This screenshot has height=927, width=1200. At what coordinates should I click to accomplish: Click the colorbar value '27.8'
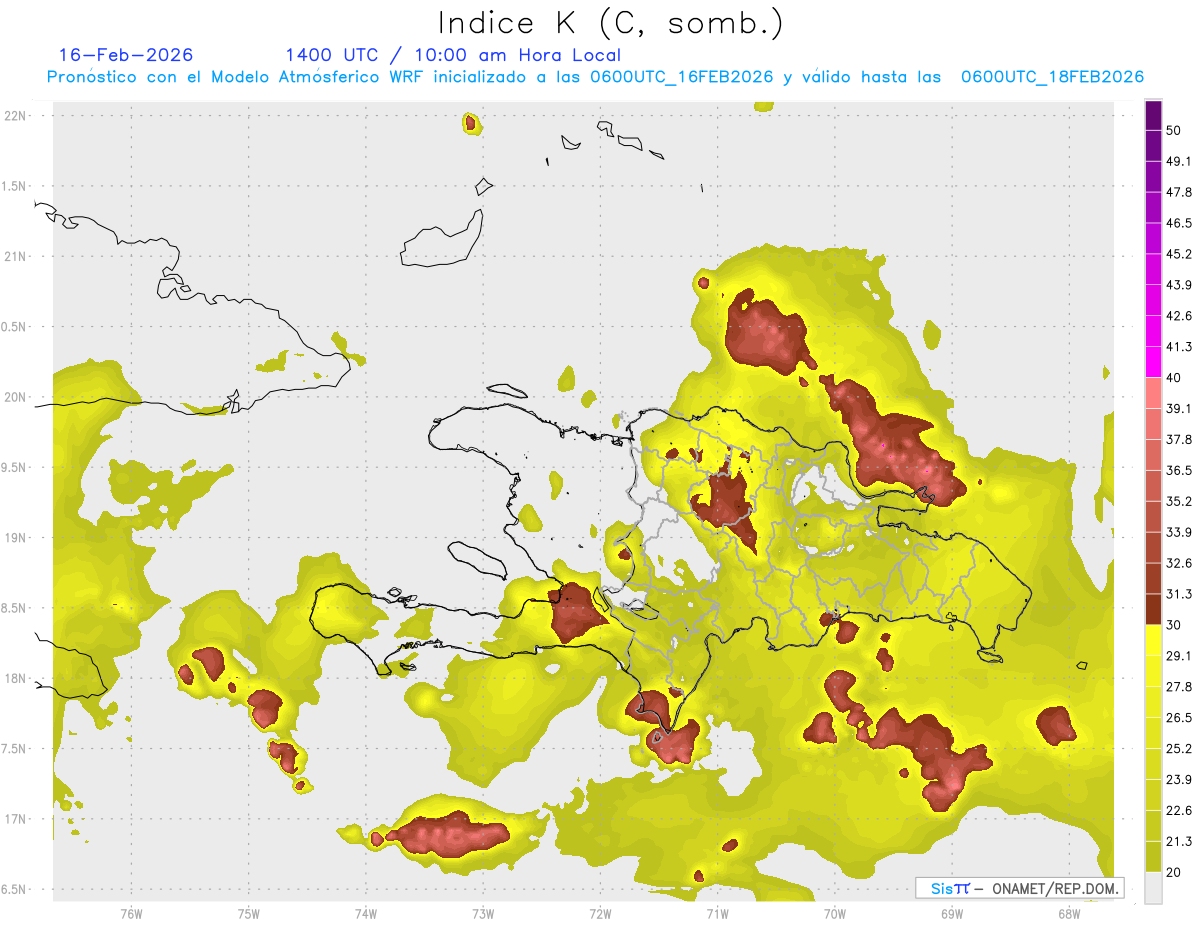coord(1178,687)
